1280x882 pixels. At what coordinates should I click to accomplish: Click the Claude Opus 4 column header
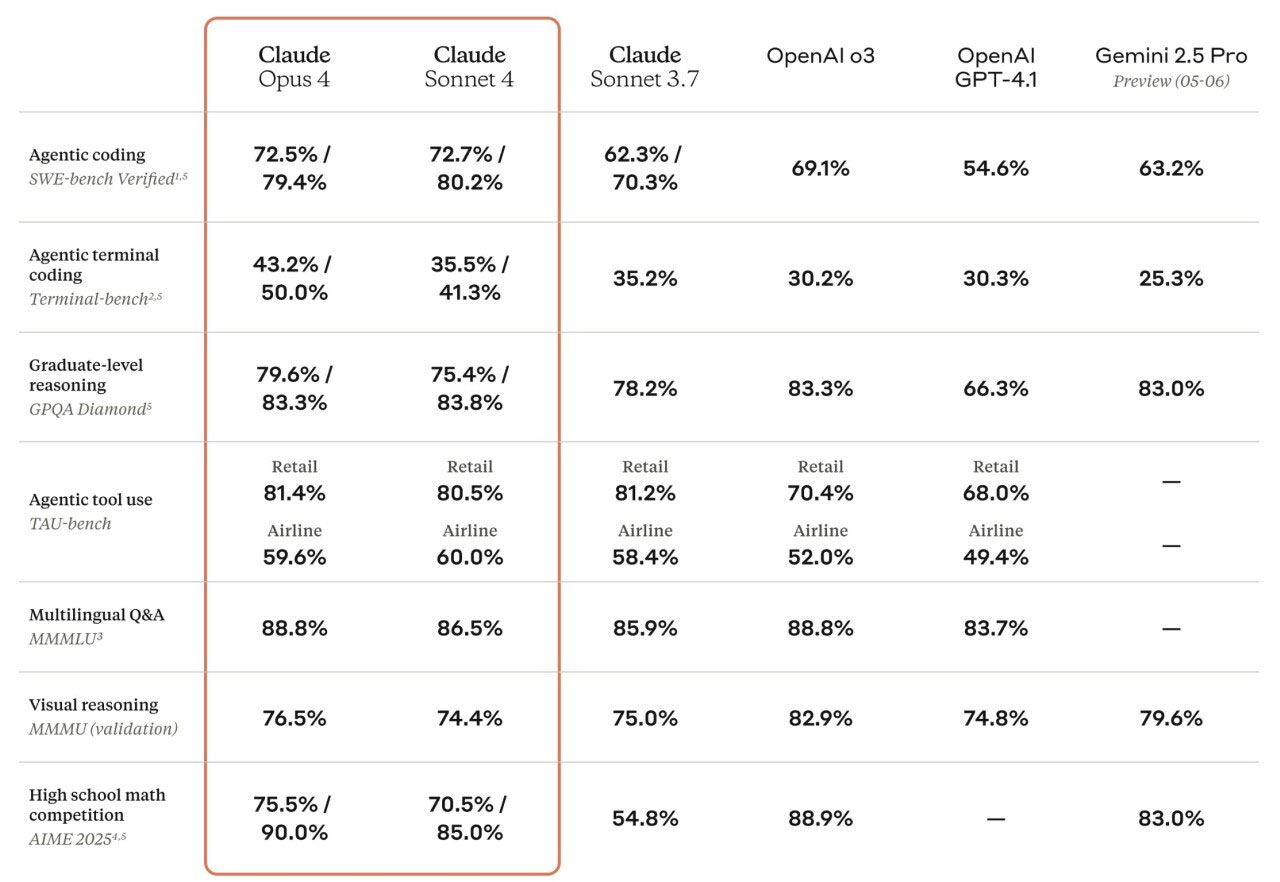[294, 66]
